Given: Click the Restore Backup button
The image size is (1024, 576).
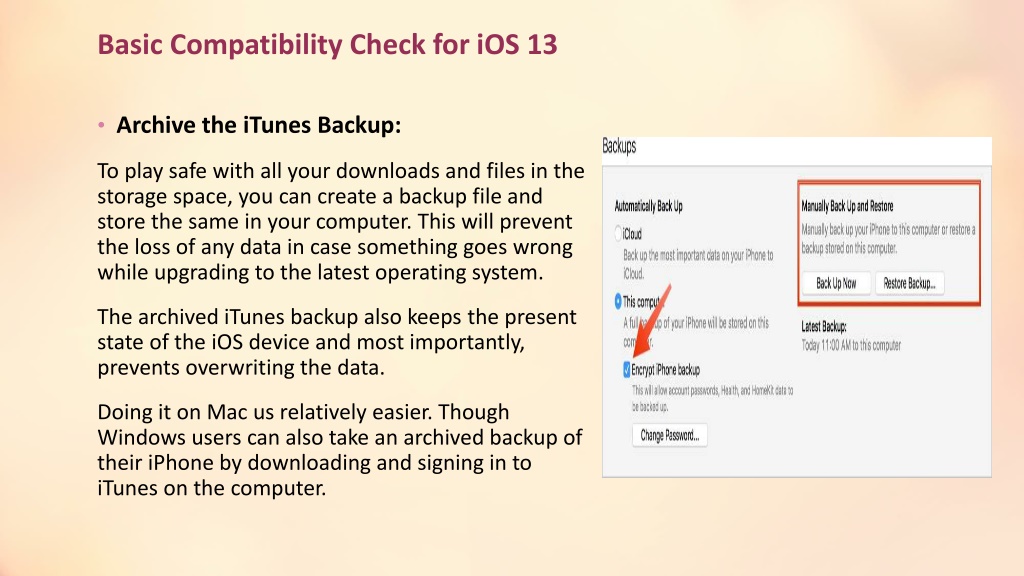Looking at the screenshot, I should tap(909, 283).
